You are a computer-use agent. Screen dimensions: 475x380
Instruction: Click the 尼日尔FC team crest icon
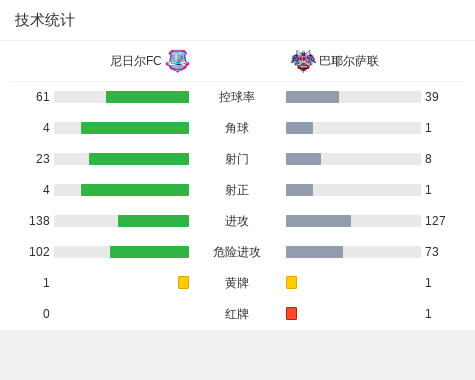(178, 61)
